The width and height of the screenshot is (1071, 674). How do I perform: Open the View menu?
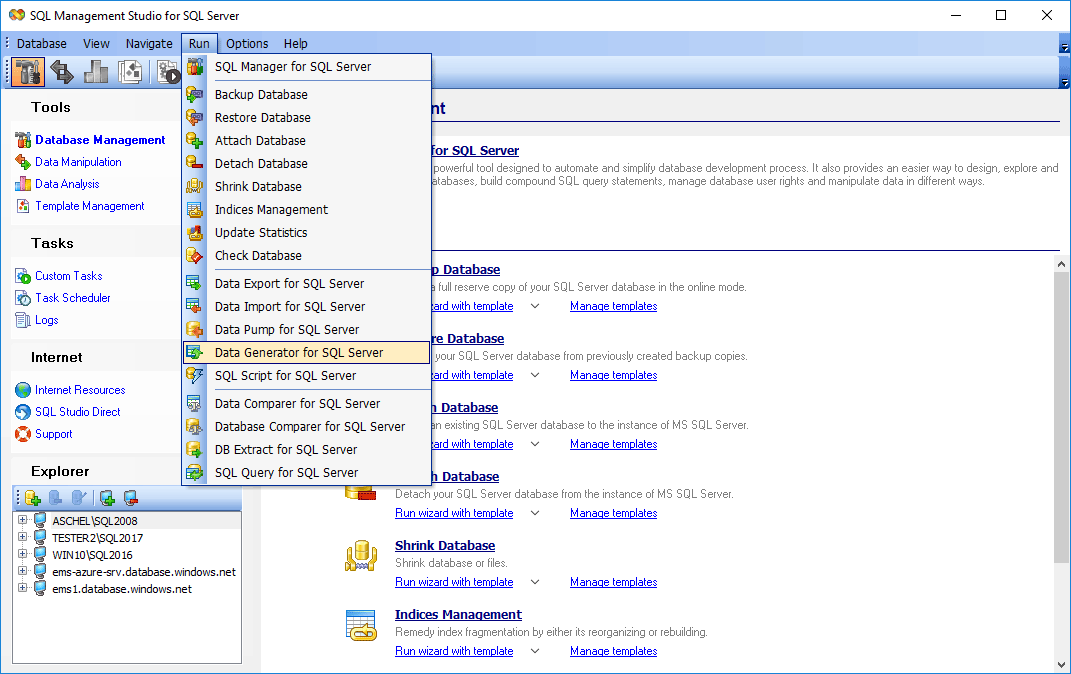pos(96,44)
